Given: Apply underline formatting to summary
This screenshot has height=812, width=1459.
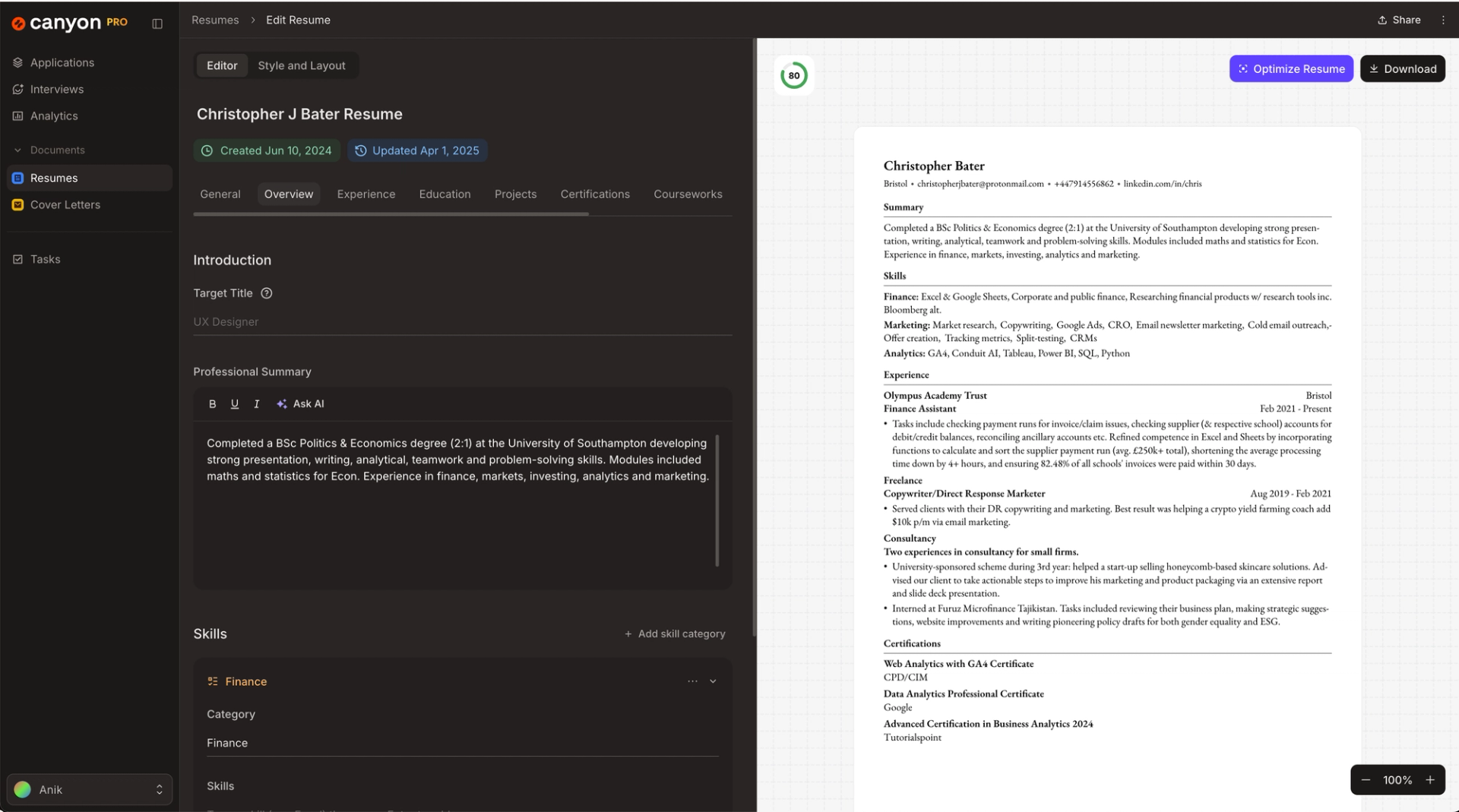Looking at the screenshot, I should (235, 404).
